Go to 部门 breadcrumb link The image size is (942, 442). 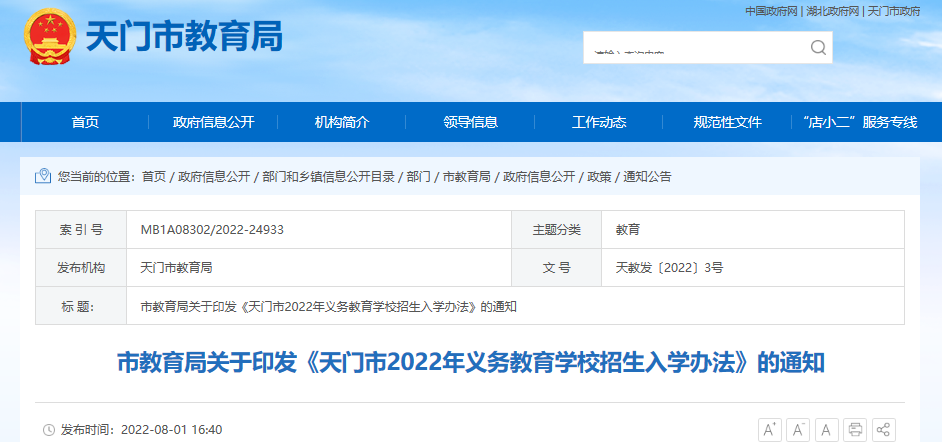418,177
